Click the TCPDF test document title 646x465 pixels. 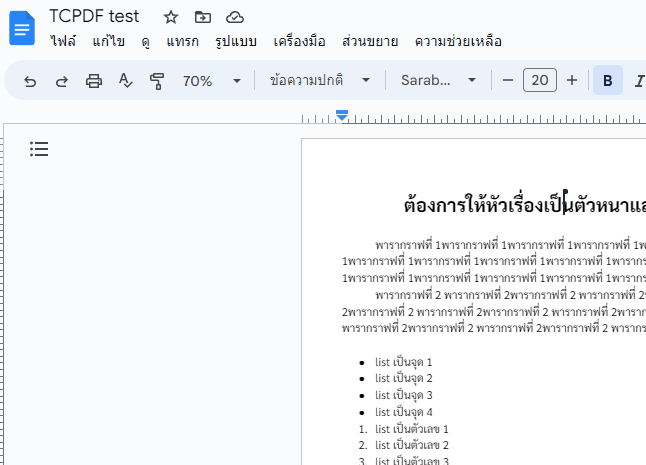point(94,16)
